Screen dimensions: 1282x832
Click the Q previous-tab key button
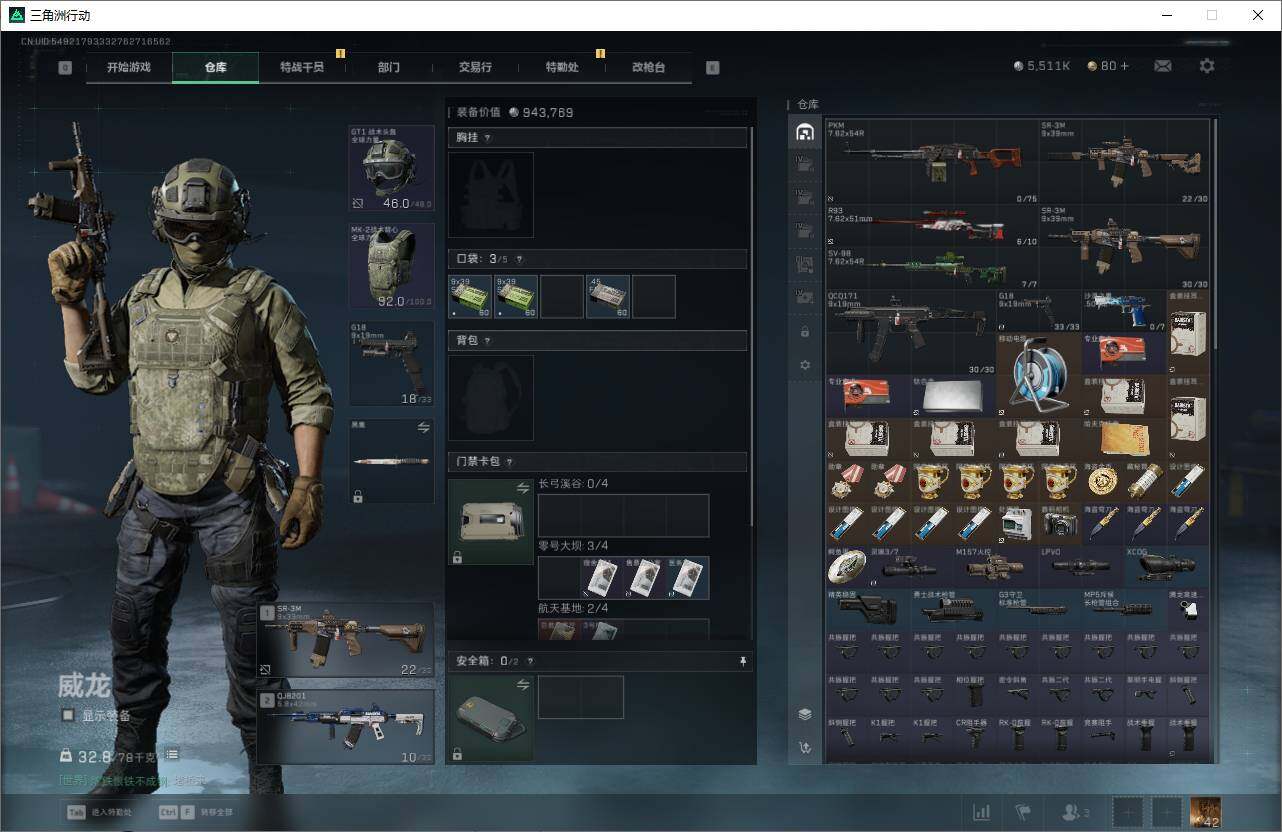pyautogui.click(x=65, y=68)
